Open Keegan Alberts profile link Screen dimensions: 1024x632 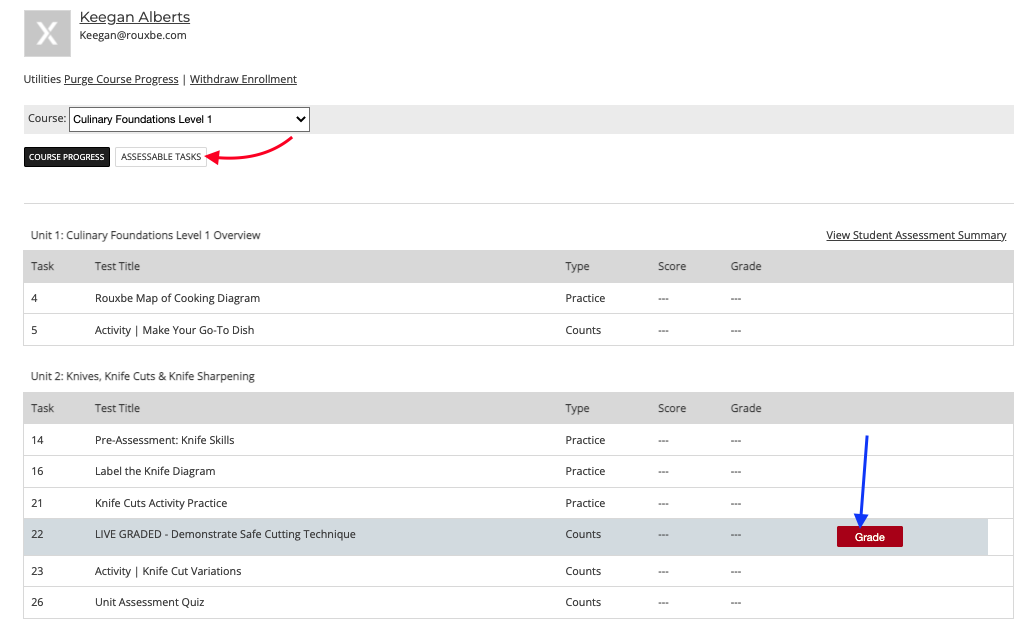(135, 17)
